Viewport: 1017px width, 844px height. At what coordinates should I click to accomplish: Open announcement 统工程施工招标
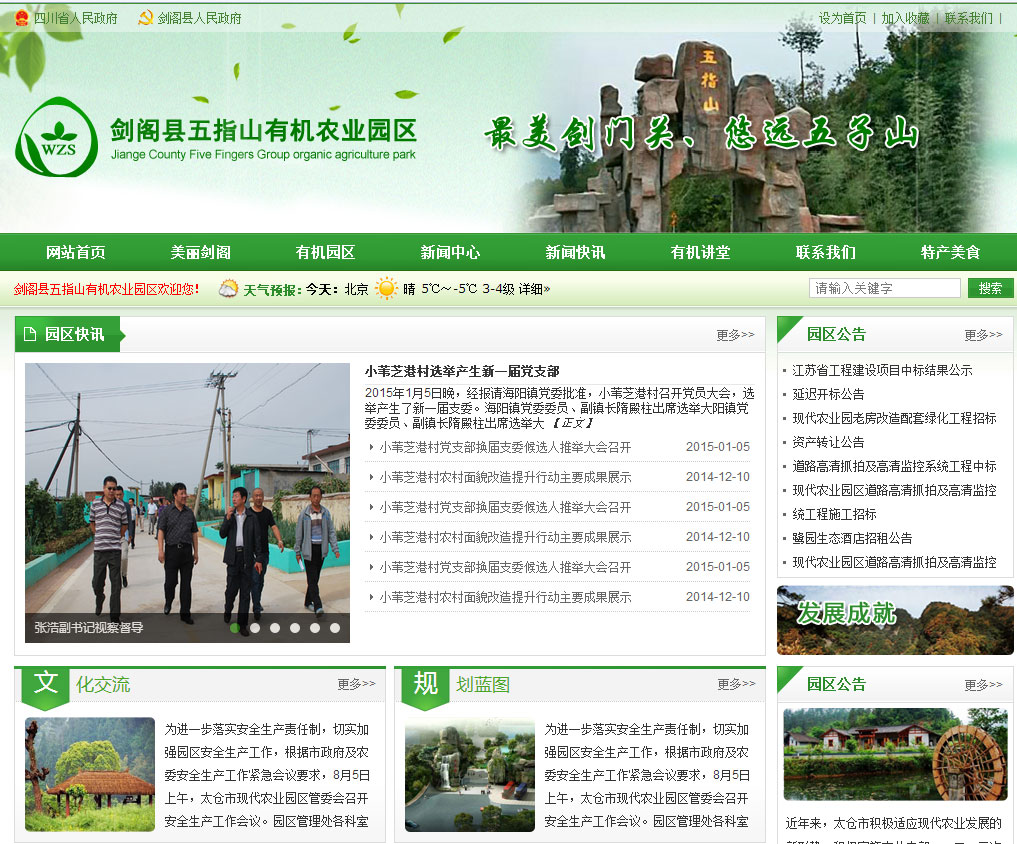tap(834, 514)
